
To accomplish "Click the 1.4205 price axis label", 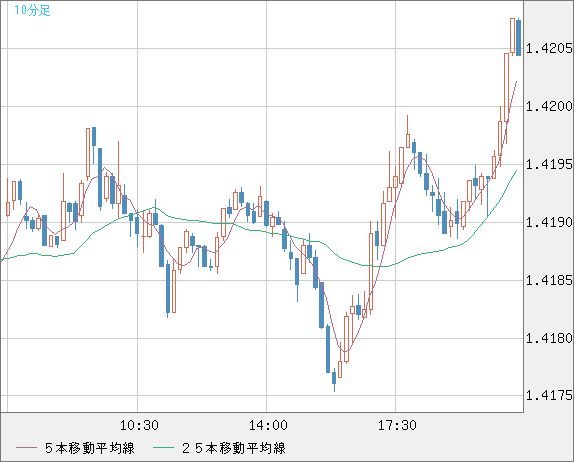I will [549, 48].
